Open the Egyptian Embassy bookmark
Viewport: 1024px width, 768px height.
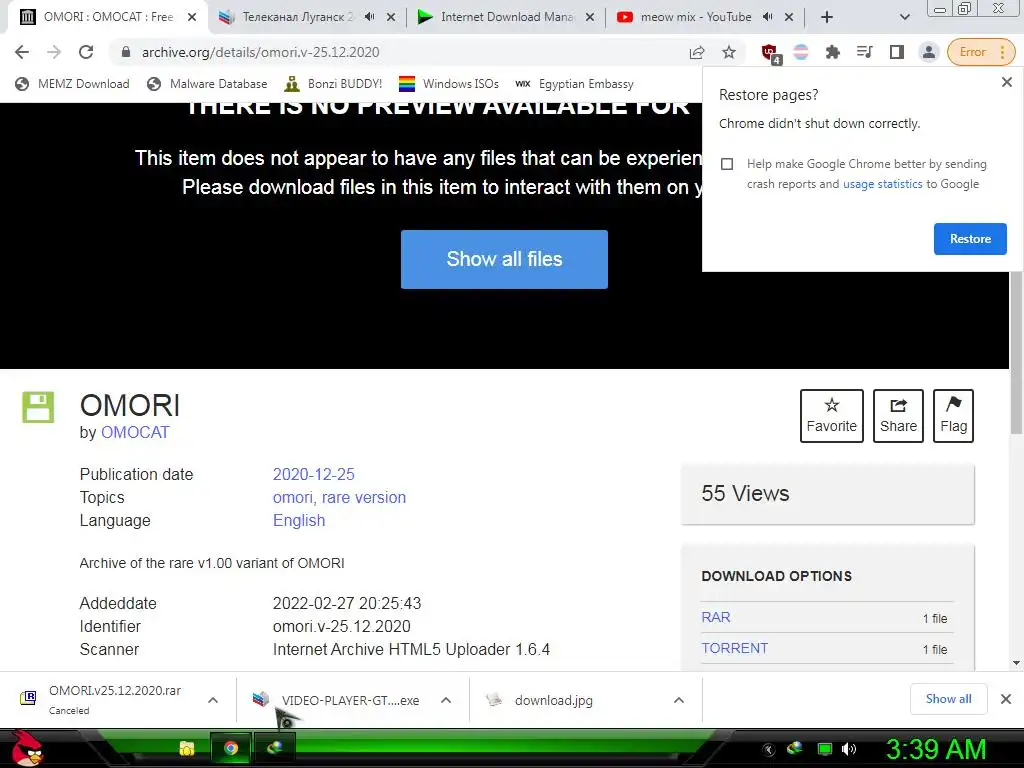(x=575, y=84)
